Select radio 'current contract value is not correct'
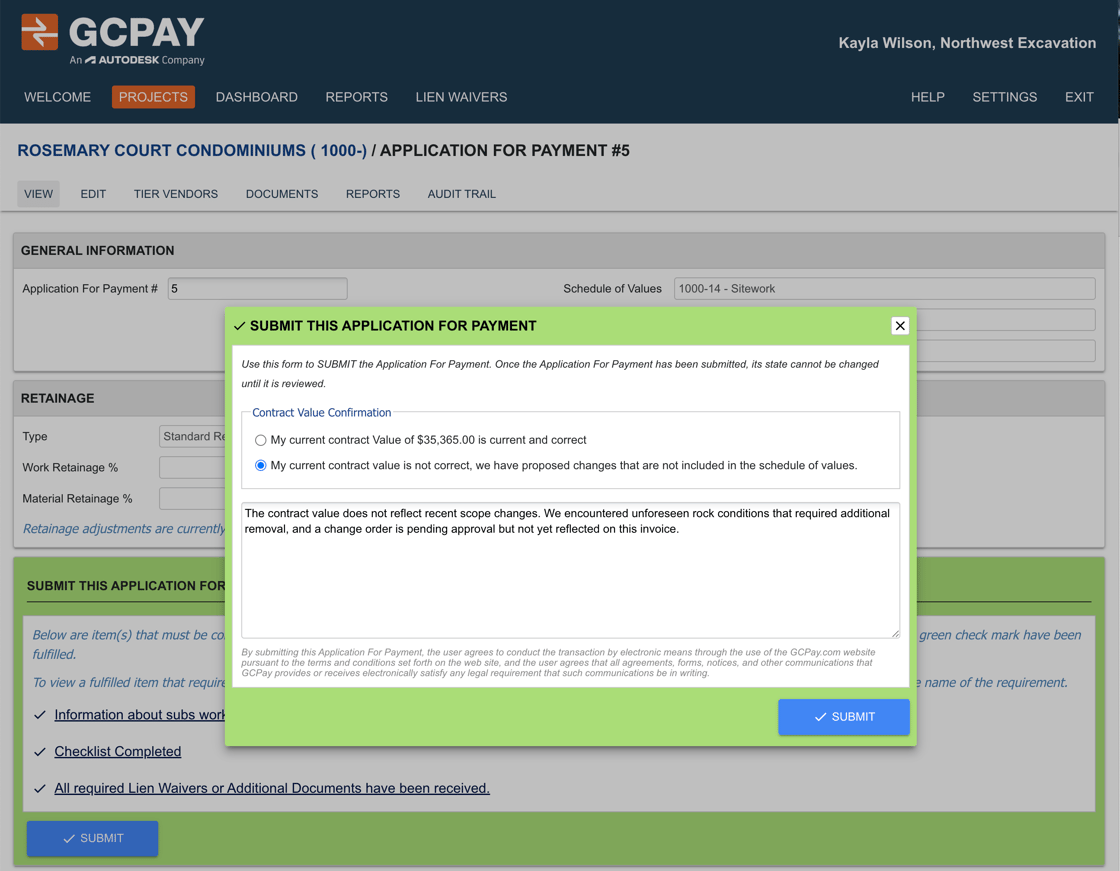1120x871 pixels. pos(261,466)
